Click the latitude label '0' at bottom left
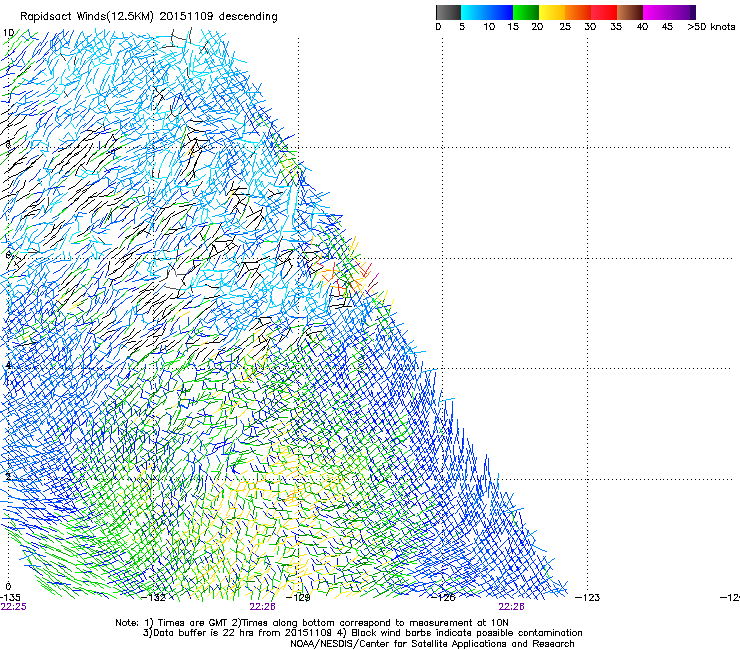This screenshot has width=740, height=650. [x=8, y=587]
